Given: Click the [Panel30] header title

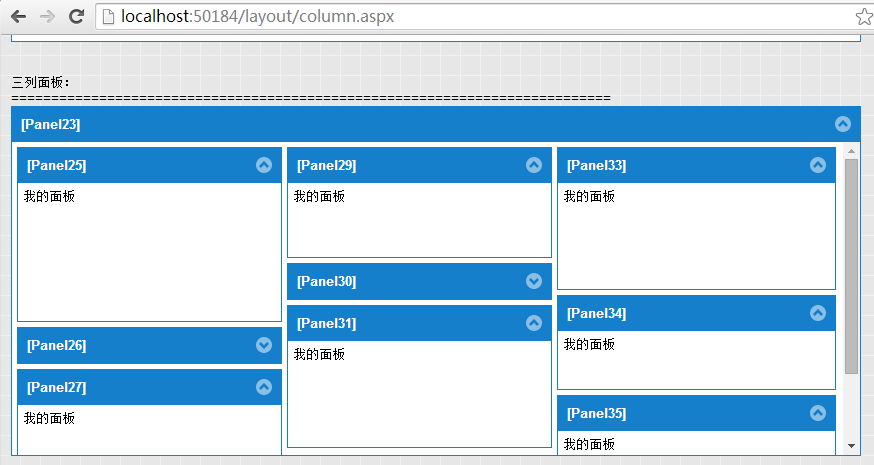Looking at the screenshot, I should click(x=326, y=281).
